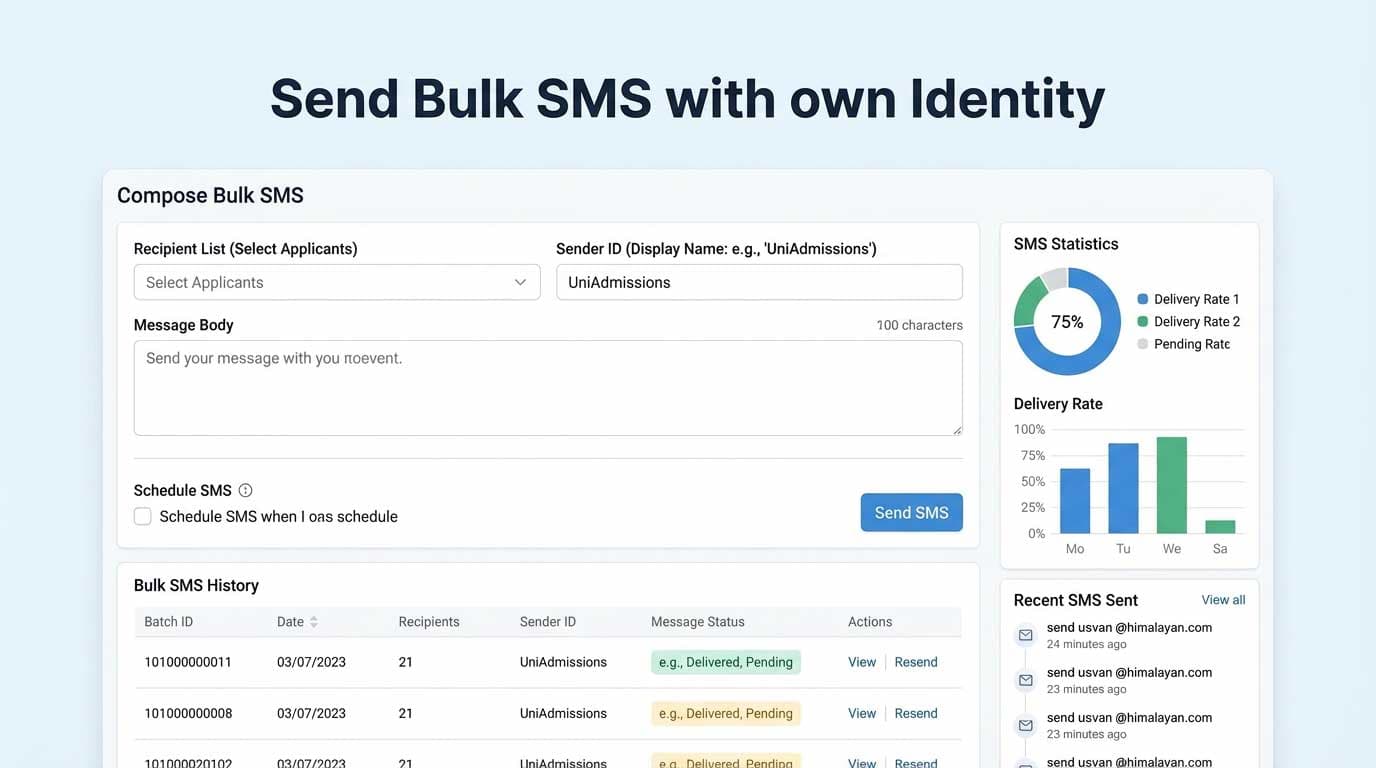Click the Message Status badge for batch 101000000011

pos(725,662)
